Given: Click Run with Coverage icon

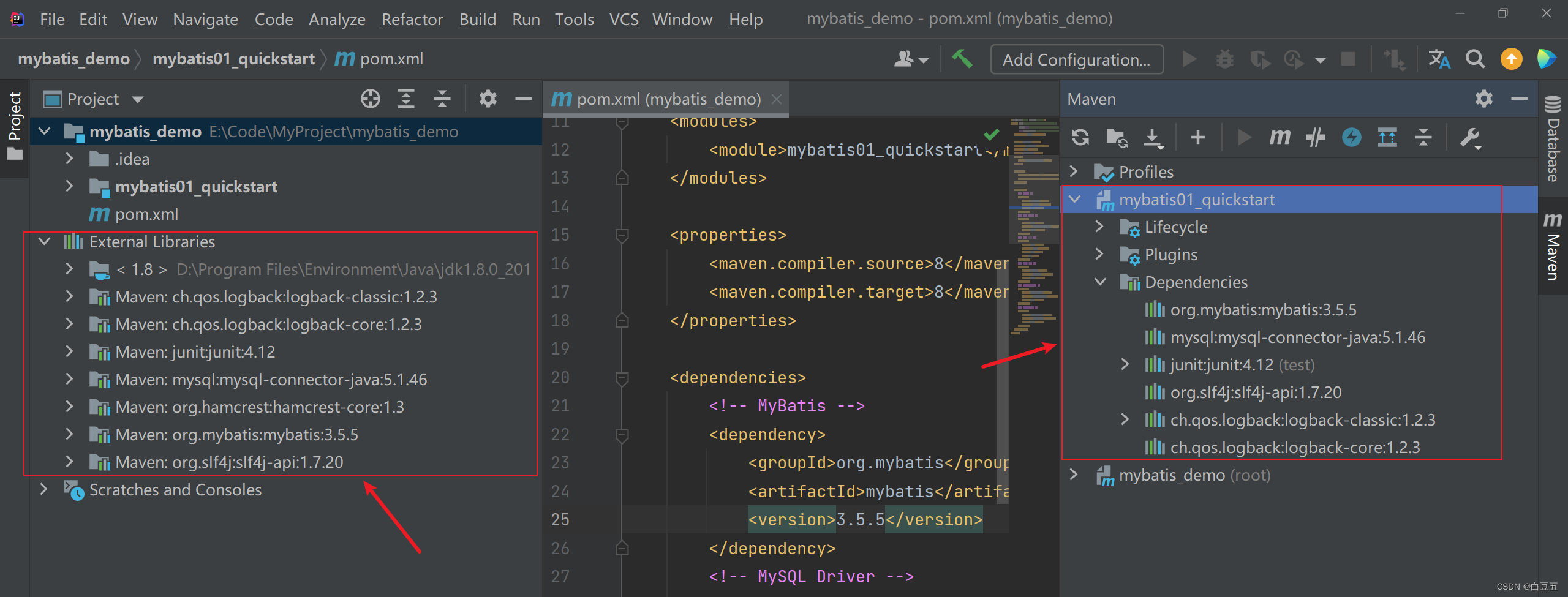Looking at the screenshot, I should [1260, 59].
